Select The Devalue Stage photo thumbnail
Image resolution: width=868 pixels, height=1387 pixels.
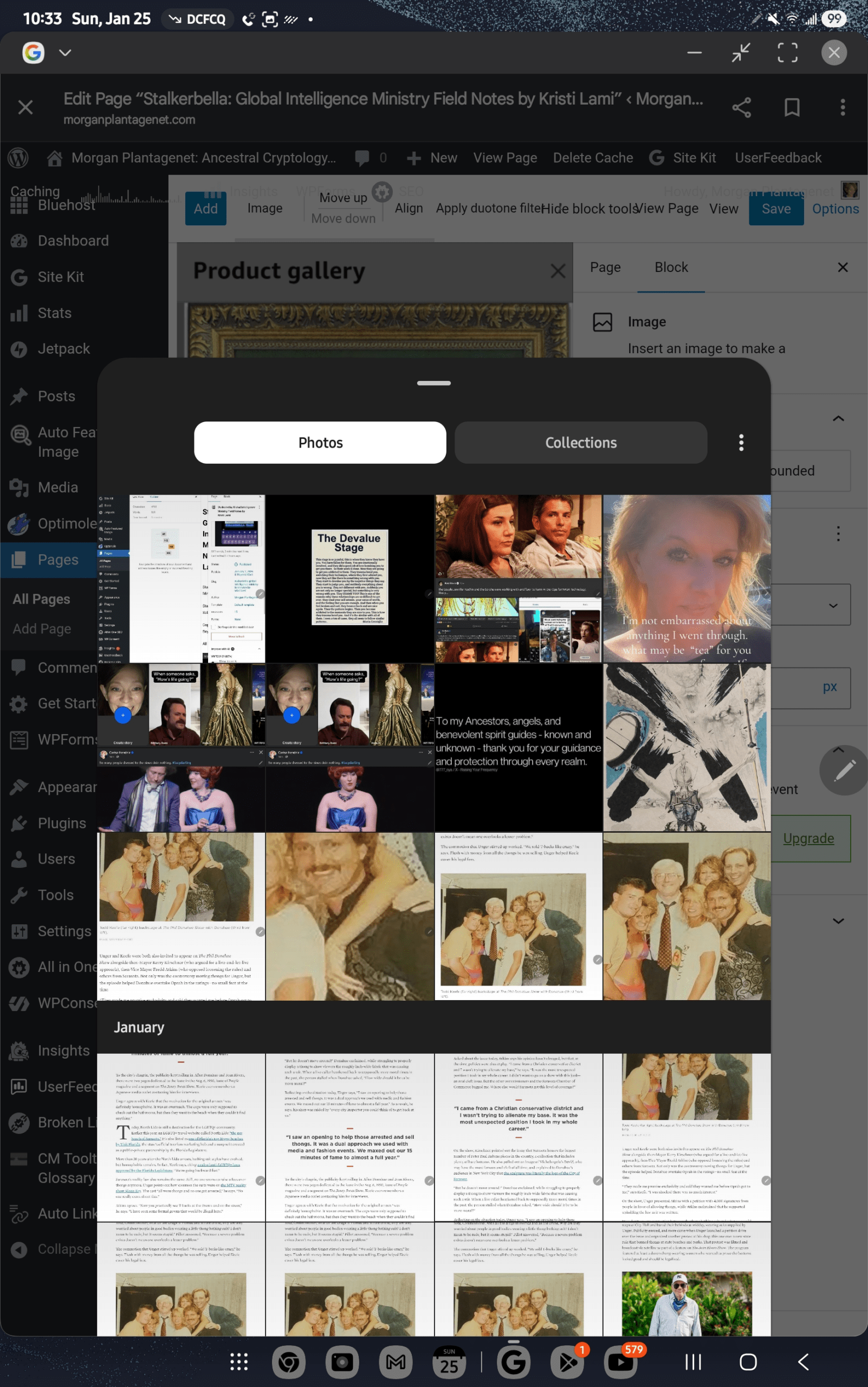(x=349, y=578)
